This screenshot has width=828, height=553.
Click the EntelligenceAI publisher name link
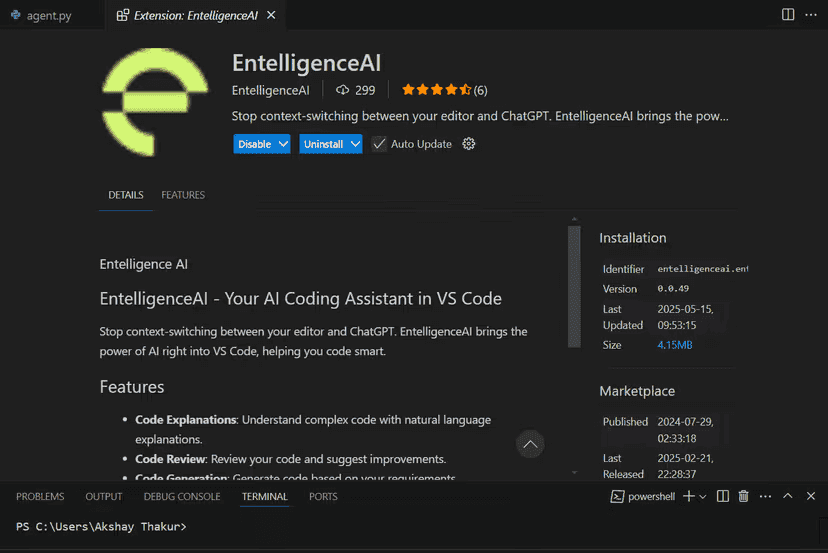(270, 90)
